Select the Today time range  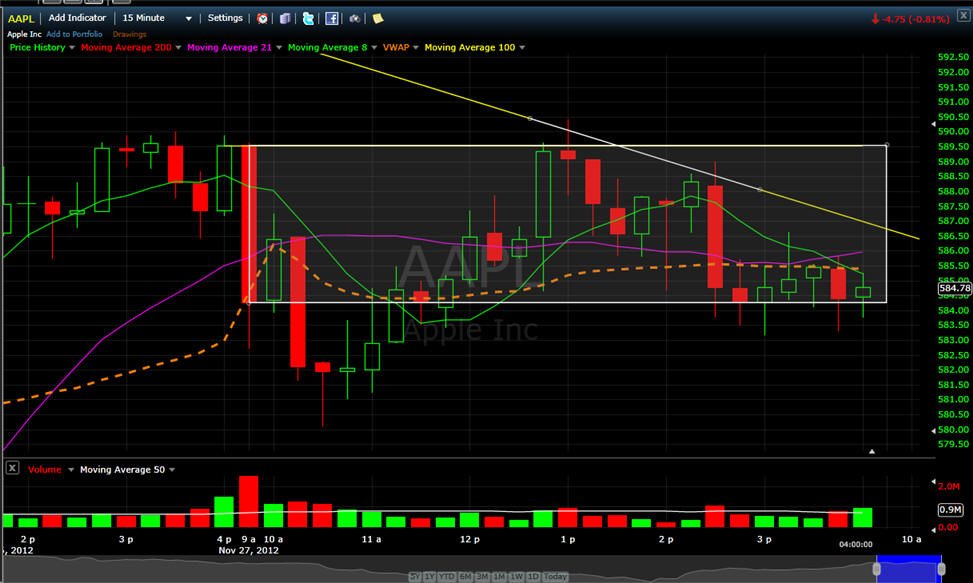pos(555,576)
